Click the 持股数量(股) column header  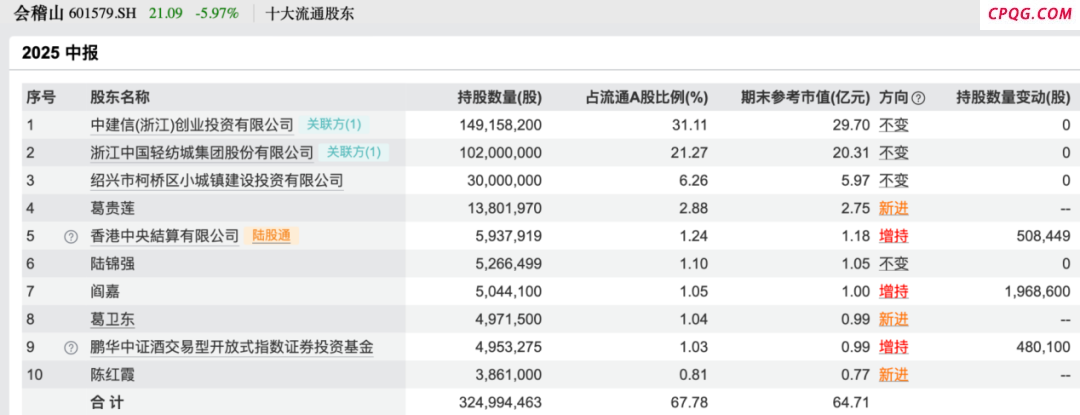500,98
